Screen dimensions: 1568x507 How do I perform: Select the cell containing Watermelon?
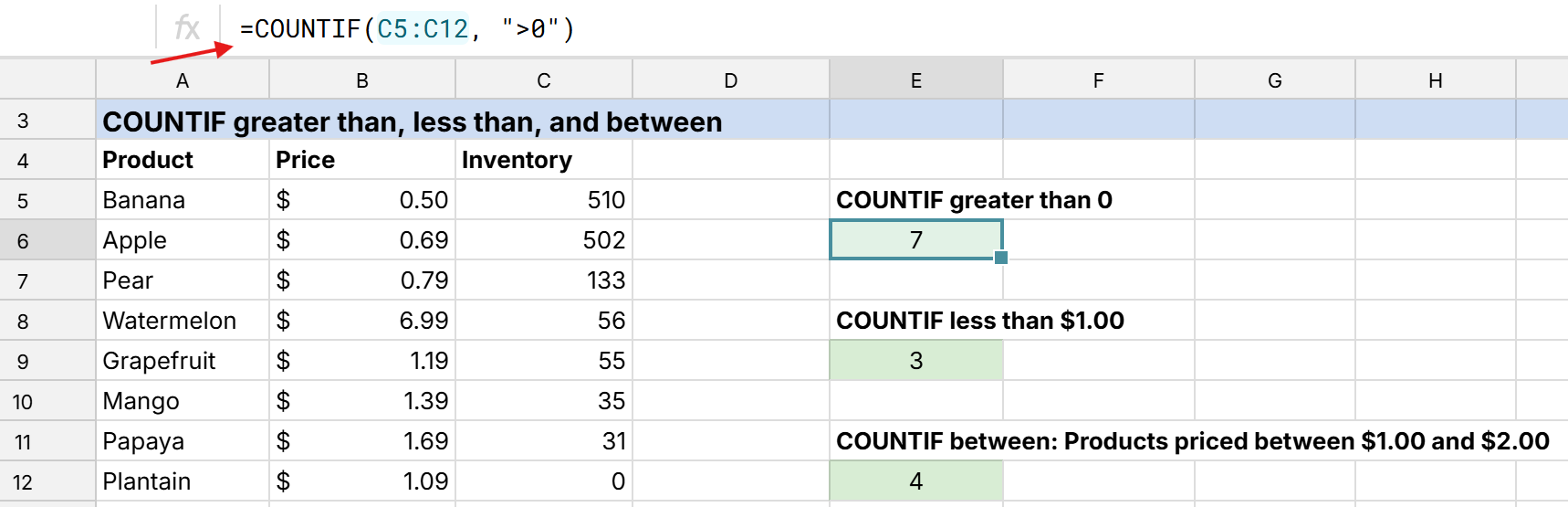170,321
